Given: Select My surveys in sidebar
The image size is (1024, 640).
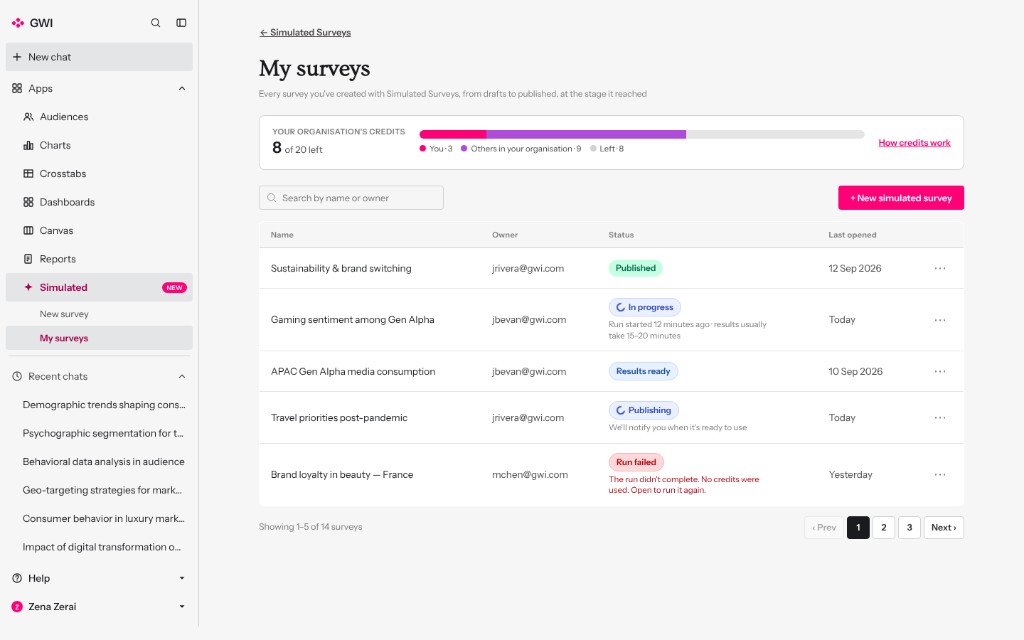Looking at the screenshot, I should click(x=99, y=338).
